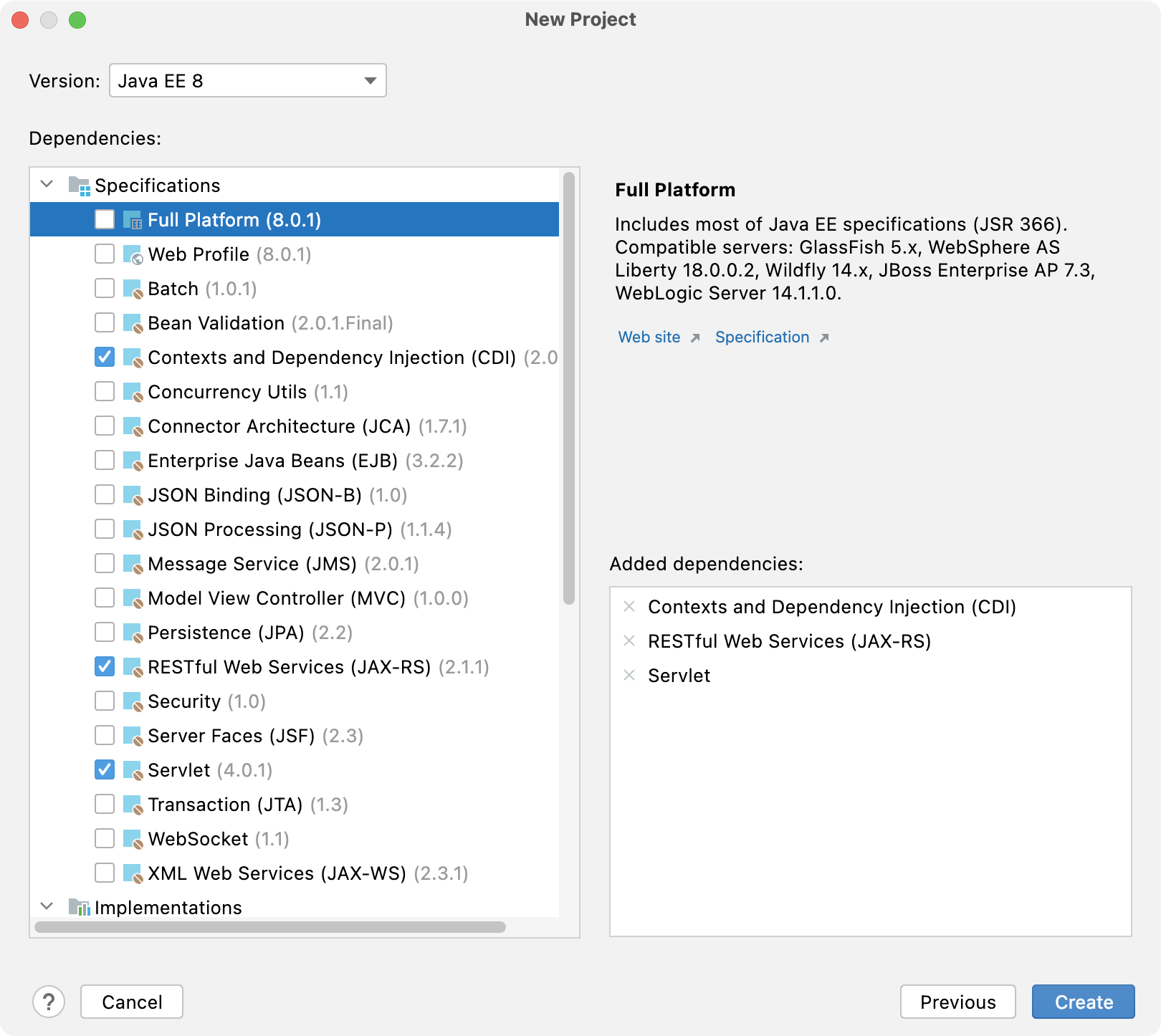Open the Specification link
Screen dimensions: 1161x1036
[x=763, y=337]
